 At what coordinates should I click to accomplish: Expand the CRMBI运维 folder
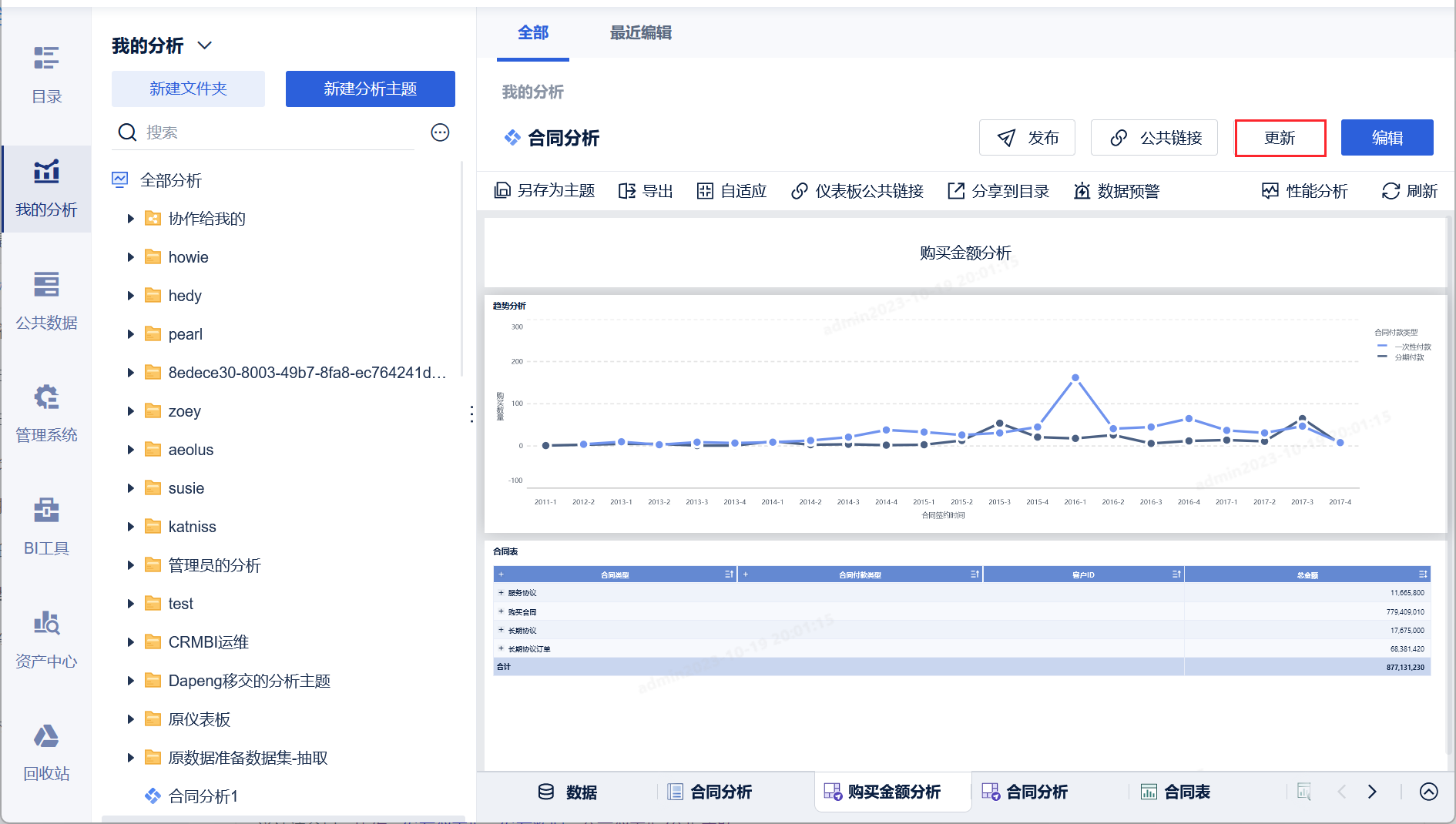click(x=131, y=642)
